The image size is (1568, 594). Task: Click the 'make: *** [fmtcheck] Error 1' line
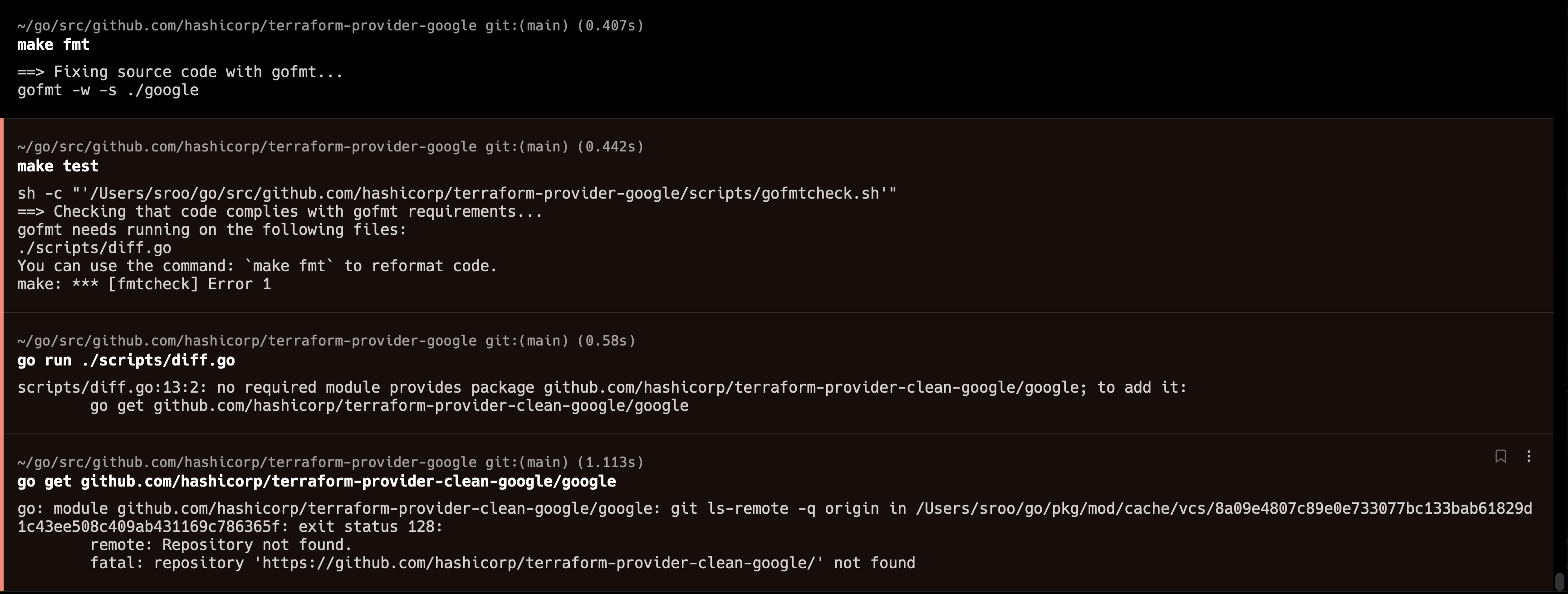pyautogui.click(x=144, y=283)
